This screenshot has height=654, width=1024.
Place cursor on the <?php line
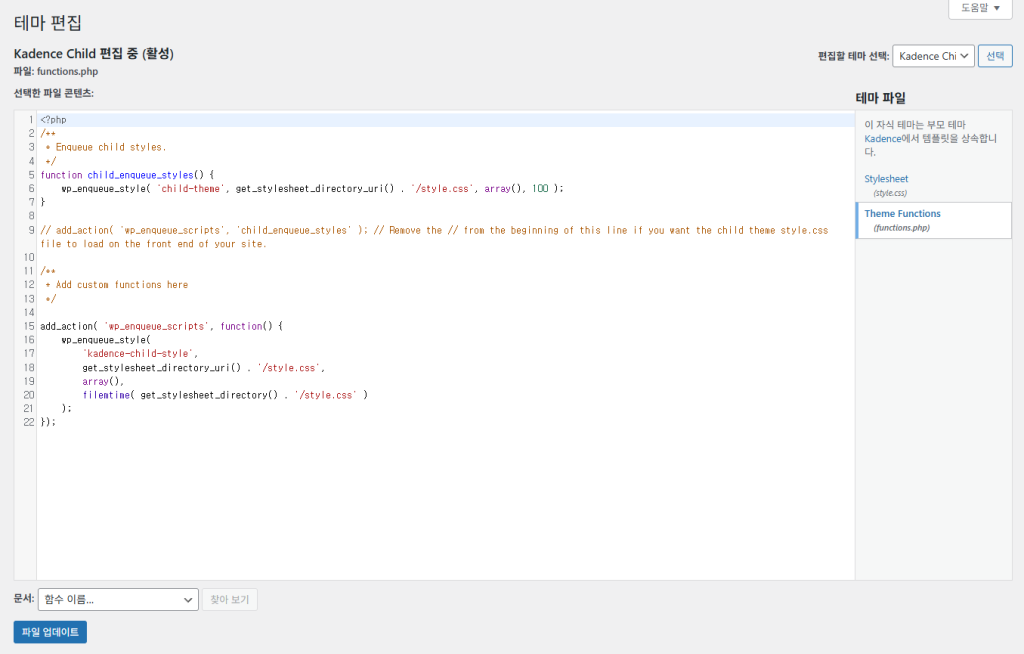pyautogui.click(x=54, y=120)
